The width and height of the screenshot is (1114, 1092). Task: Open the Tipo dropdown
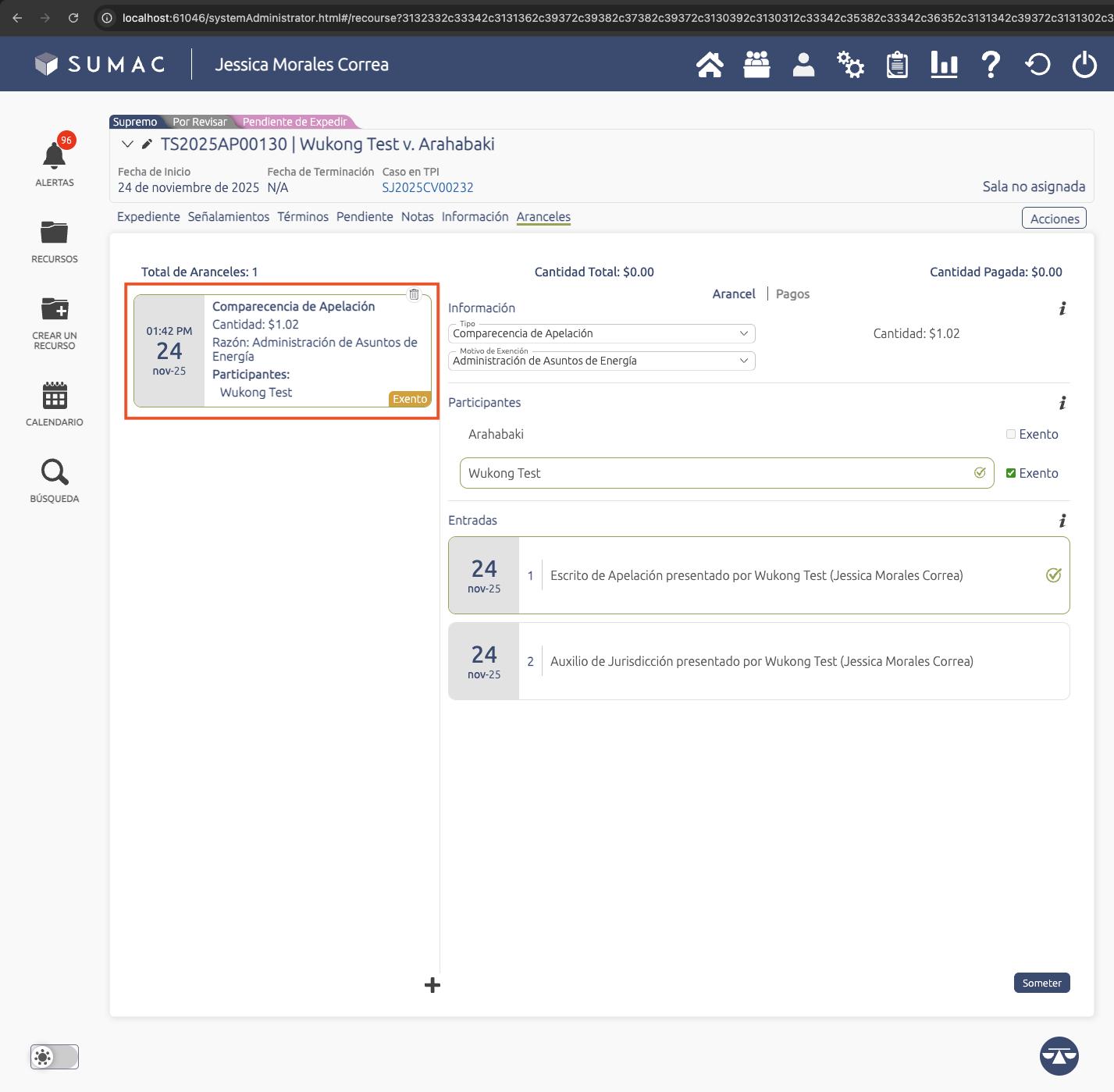click(x=601, y=334)
